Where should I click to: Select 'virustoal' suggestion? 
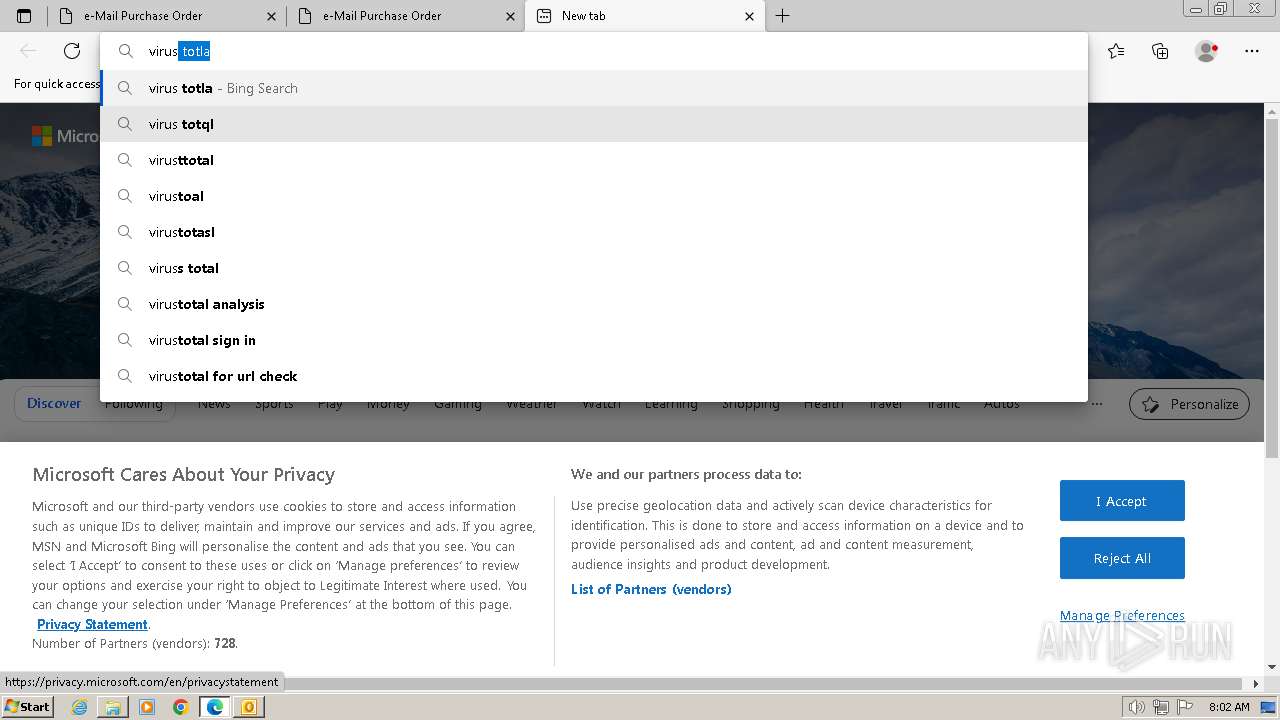click(x=594, y=196)
